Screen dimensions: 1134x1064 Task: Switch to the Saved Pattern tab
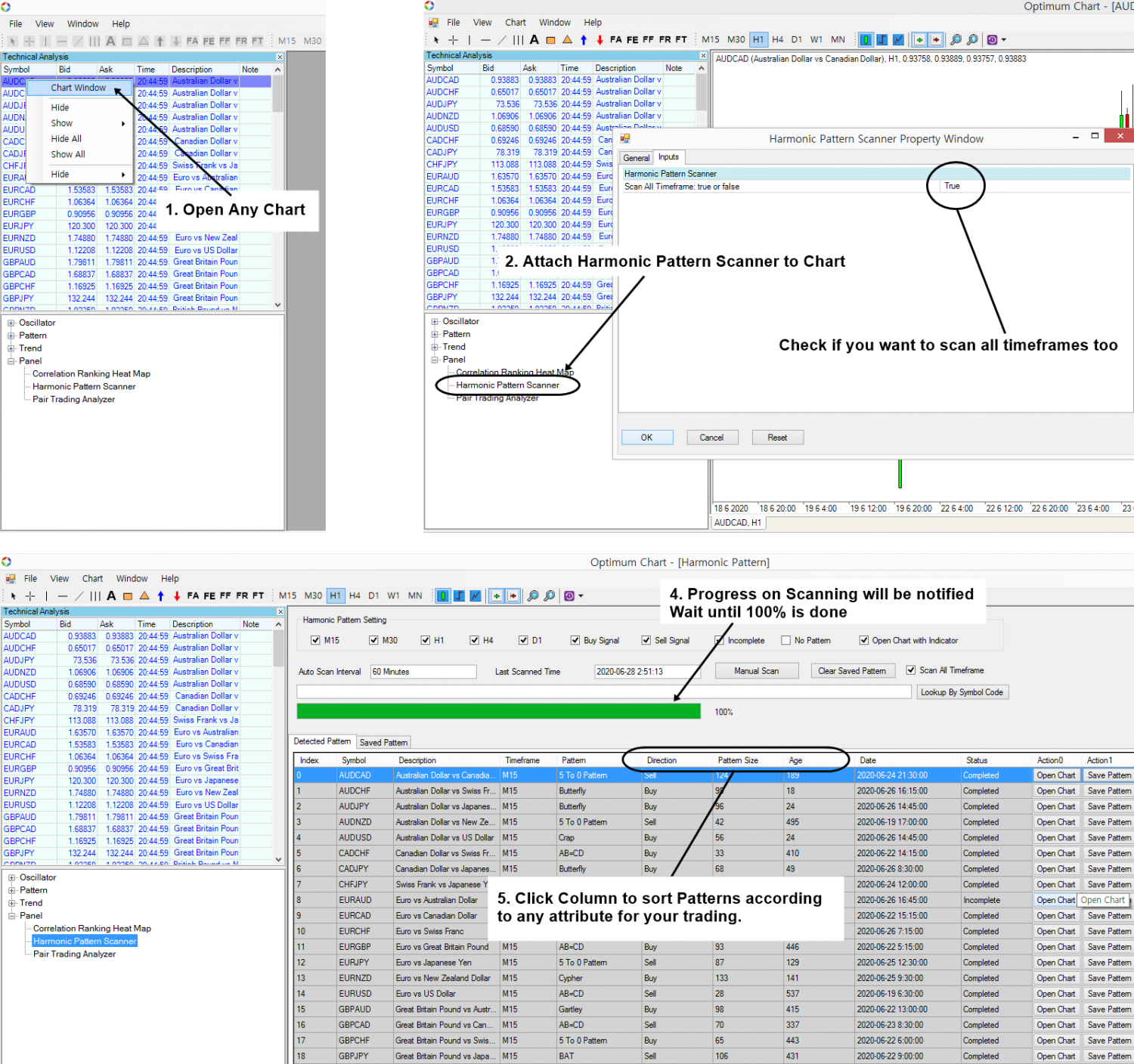(x=383, y=741)
